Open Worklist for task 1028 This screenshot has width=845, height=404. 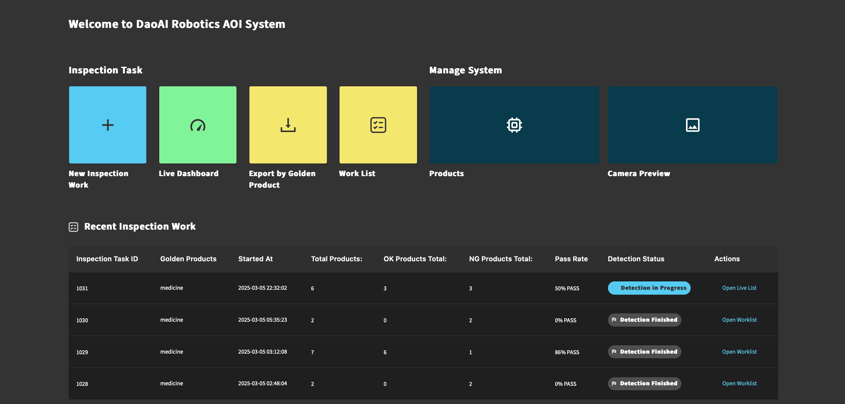(x=739, y=384)
